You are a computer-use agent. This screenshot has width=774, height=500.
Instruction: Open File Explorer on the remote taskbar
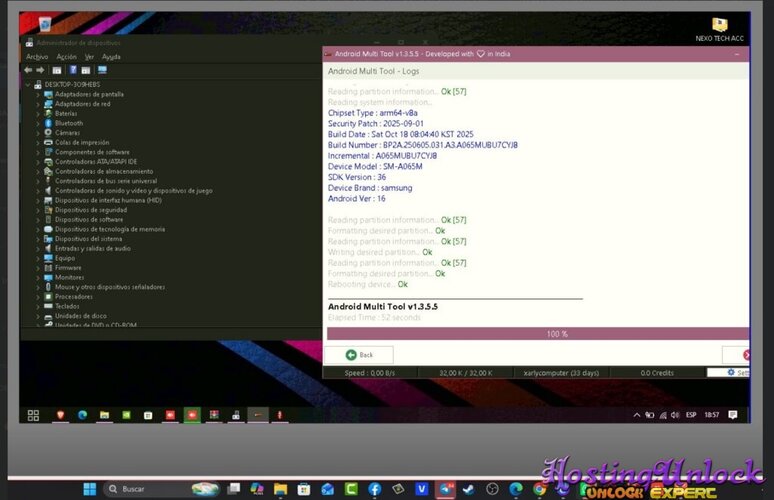(x=104, y=416)
